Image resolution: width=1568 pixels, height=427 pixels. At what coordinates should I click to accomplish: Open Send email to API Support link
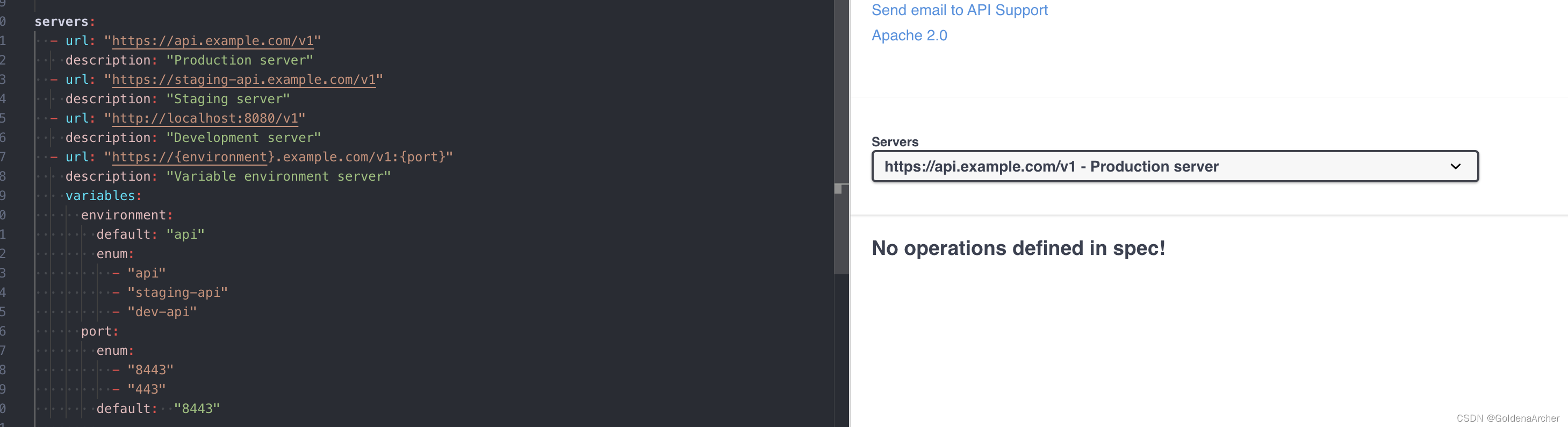pos(959,10)
